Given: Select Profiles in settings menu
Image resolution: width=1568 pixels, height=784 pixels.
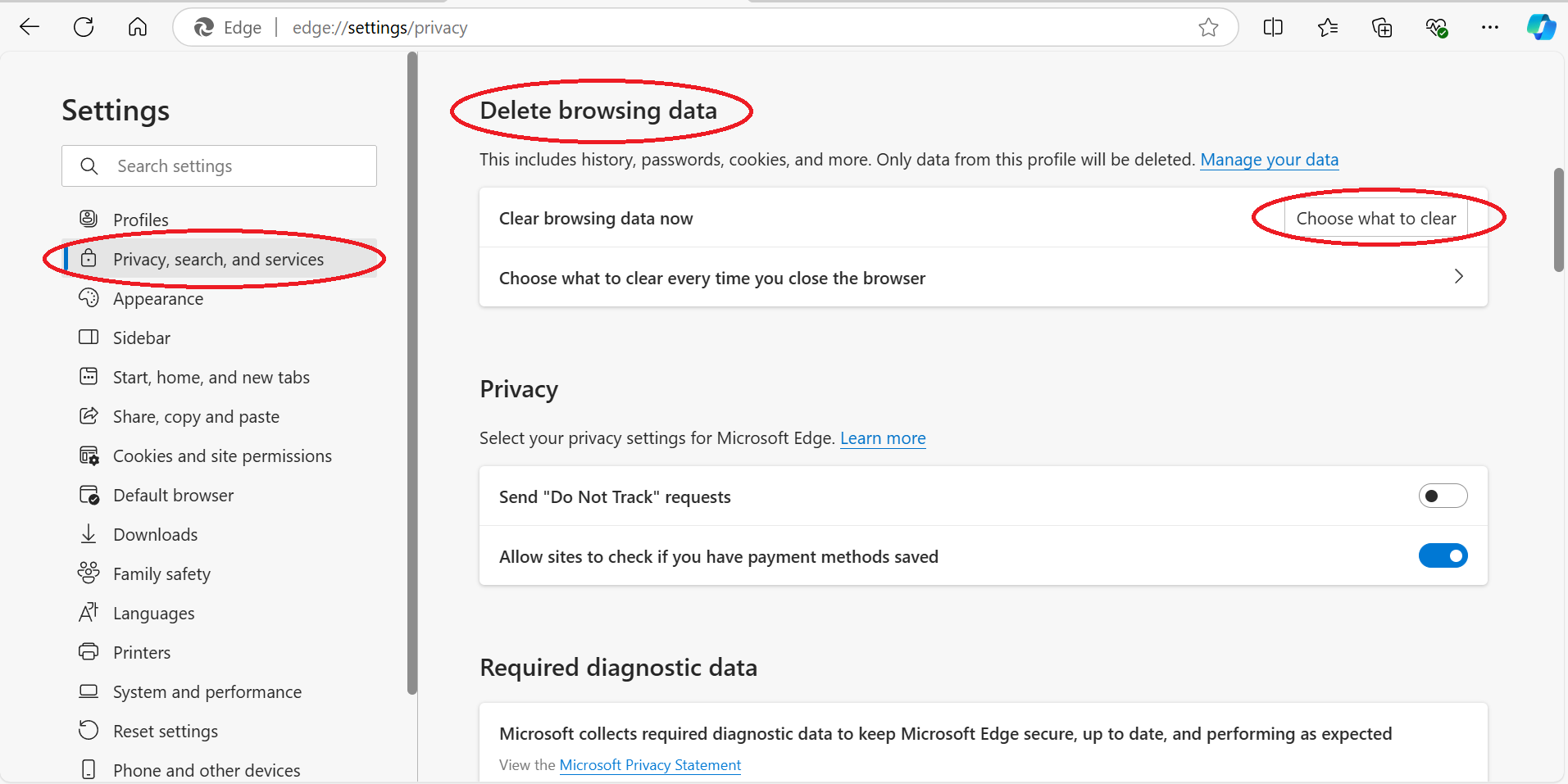Looking at the screenshot, I should click(141, 220).
